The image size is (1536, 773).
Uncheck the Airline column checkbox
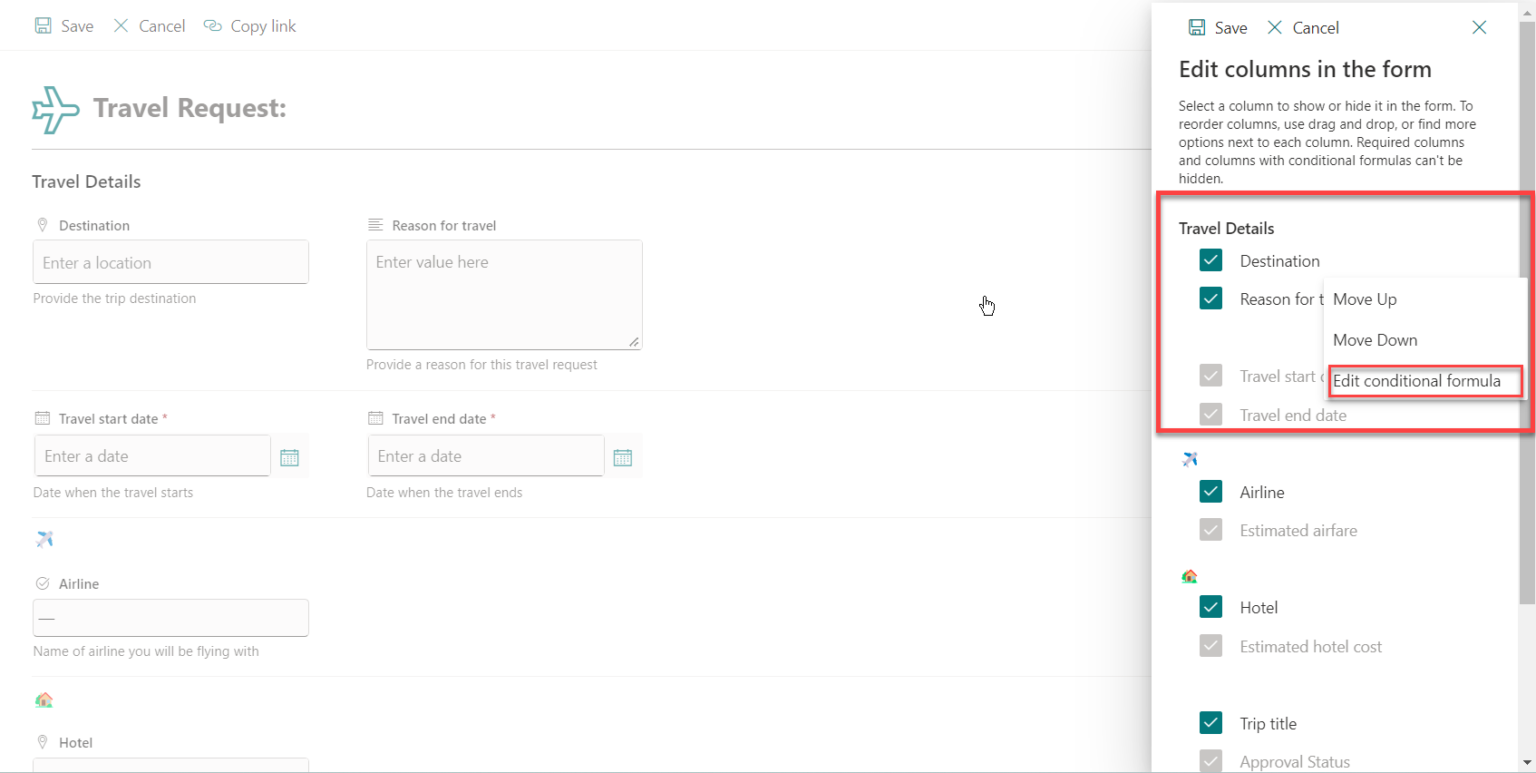coord(1211,491)
